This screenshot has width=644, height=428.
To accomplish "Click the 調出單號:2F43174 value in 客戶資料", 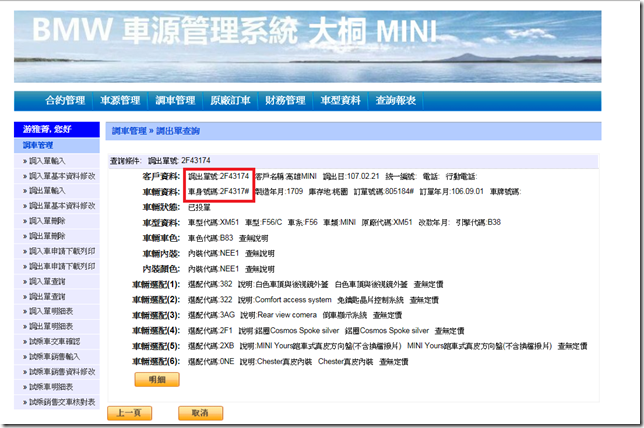I will (218, 176).
